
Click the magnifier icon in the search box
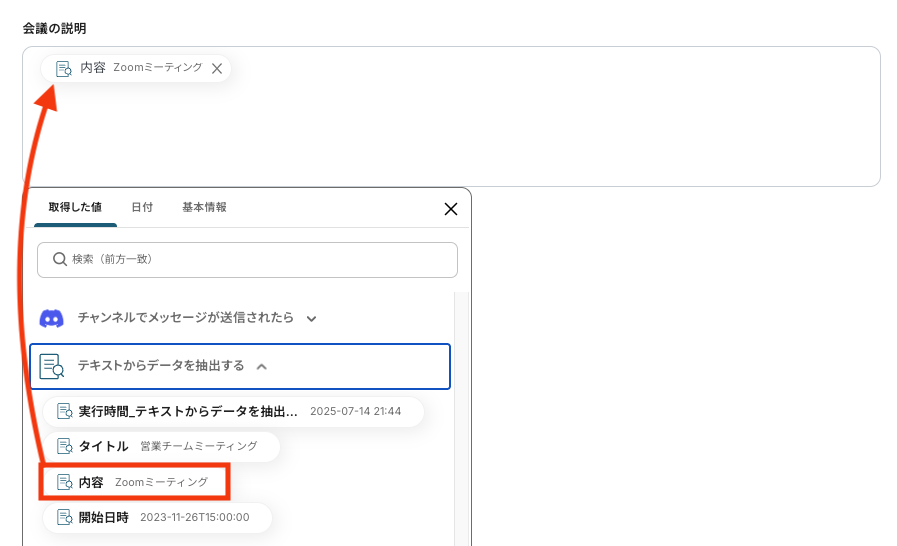[59, 259]
